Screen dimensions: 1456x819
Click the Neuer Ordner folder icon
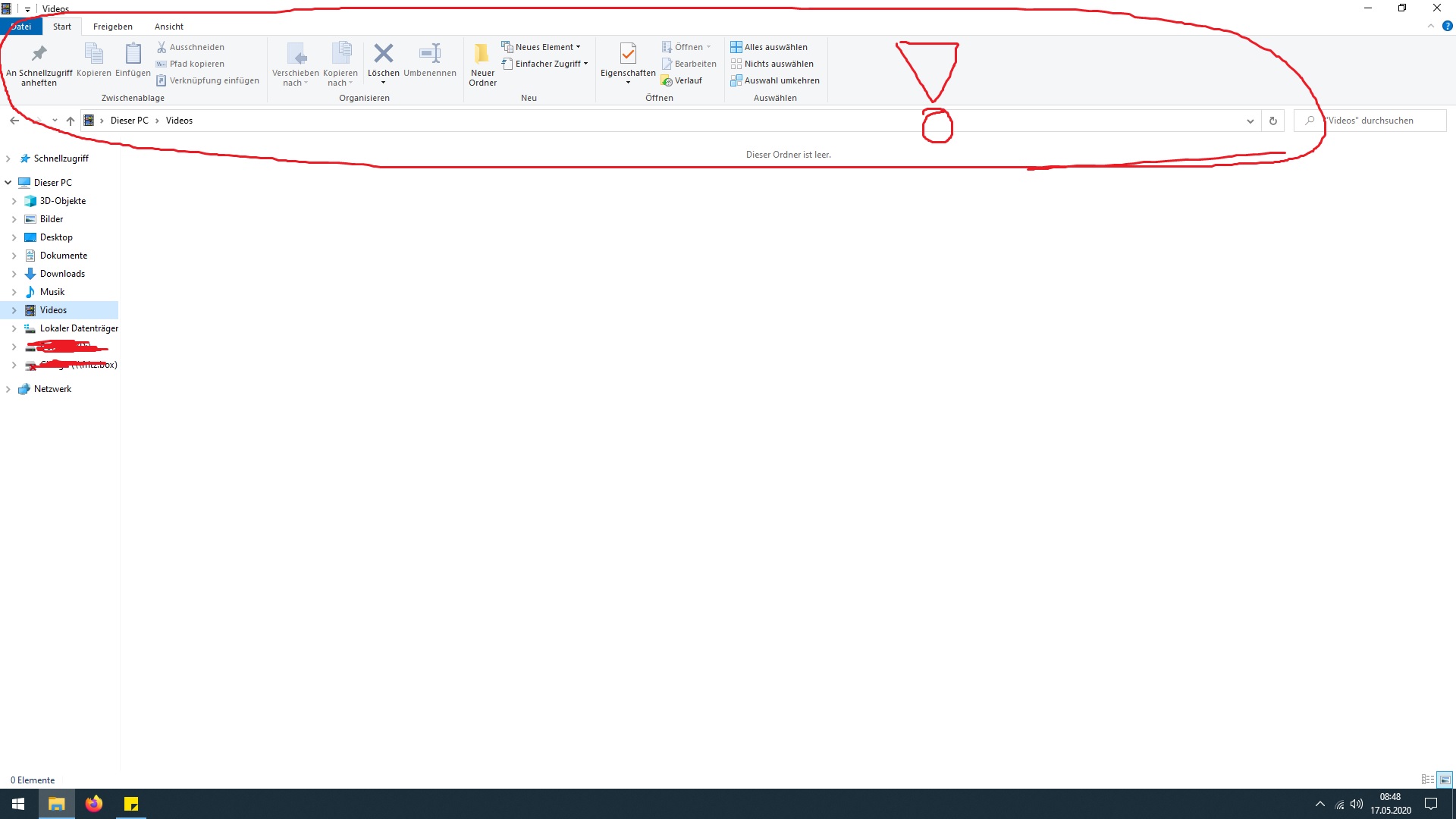482,53
